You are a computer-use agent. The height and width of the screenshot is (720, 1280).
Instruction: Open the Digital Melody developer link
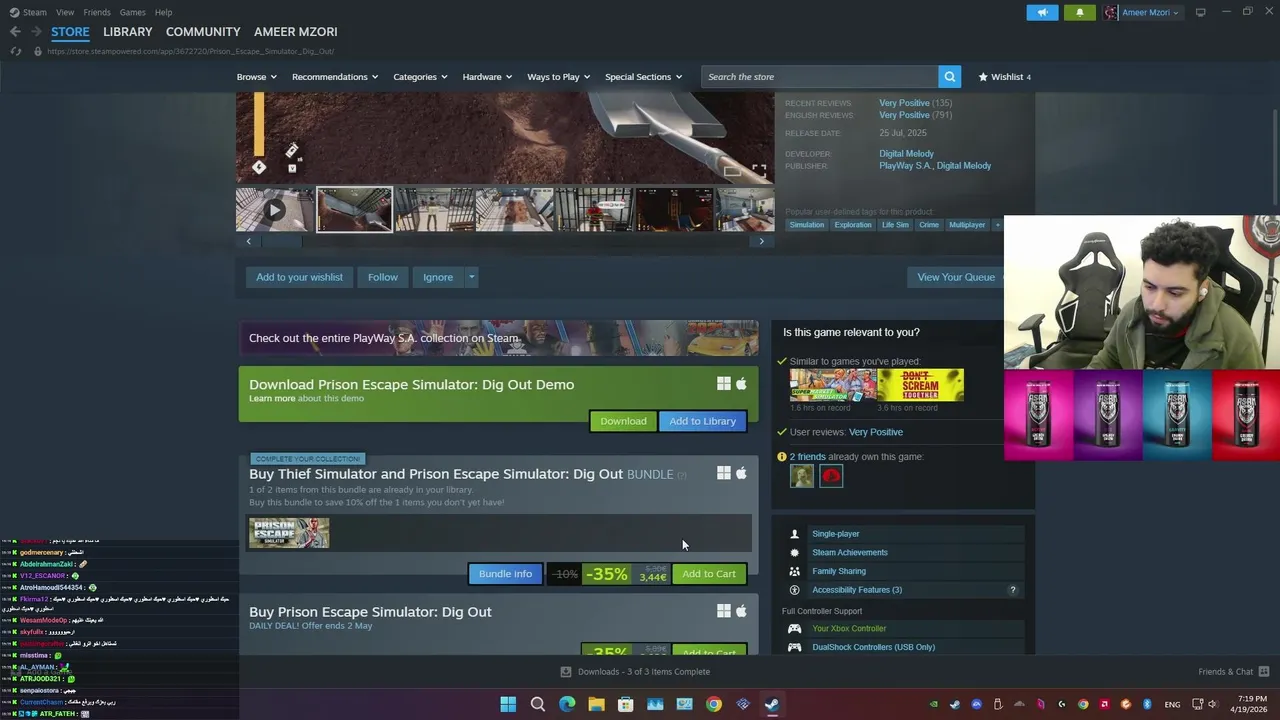pos(906,154)
